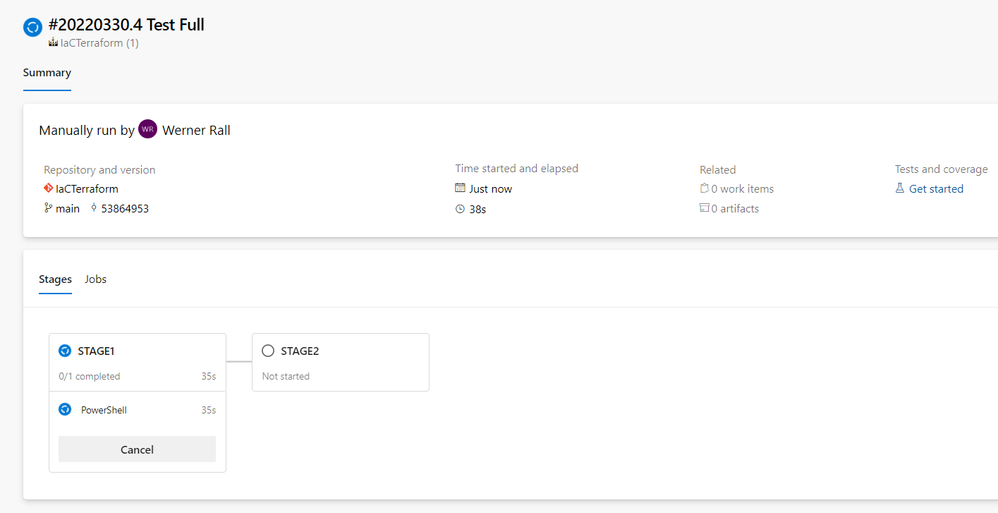
Task: Select the Stages tab
Action: [55, 279]
